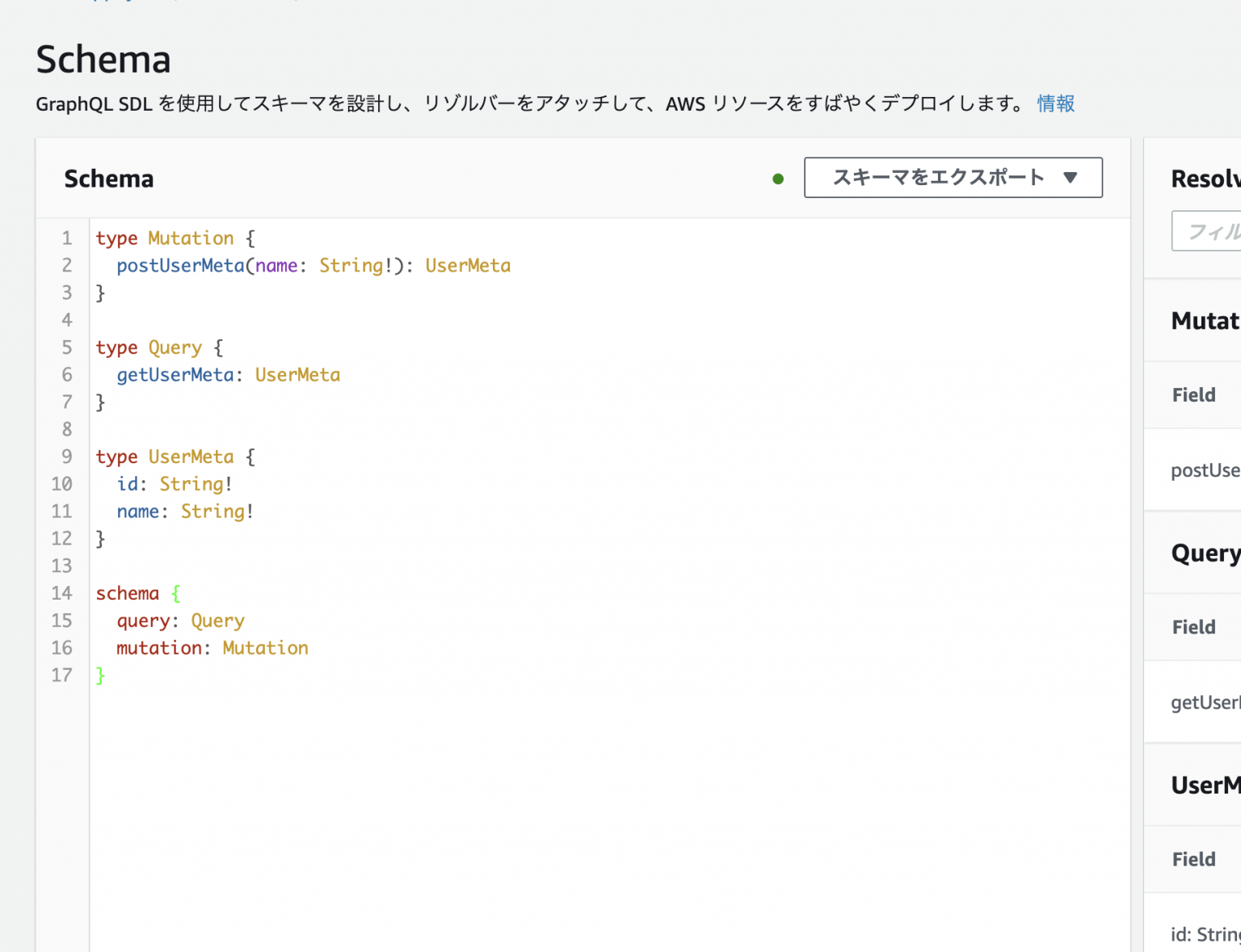This screenshot has width=1241, height=952.
Task: Click the getUserMeta declaration on line 6
Action: click(175, 374)
